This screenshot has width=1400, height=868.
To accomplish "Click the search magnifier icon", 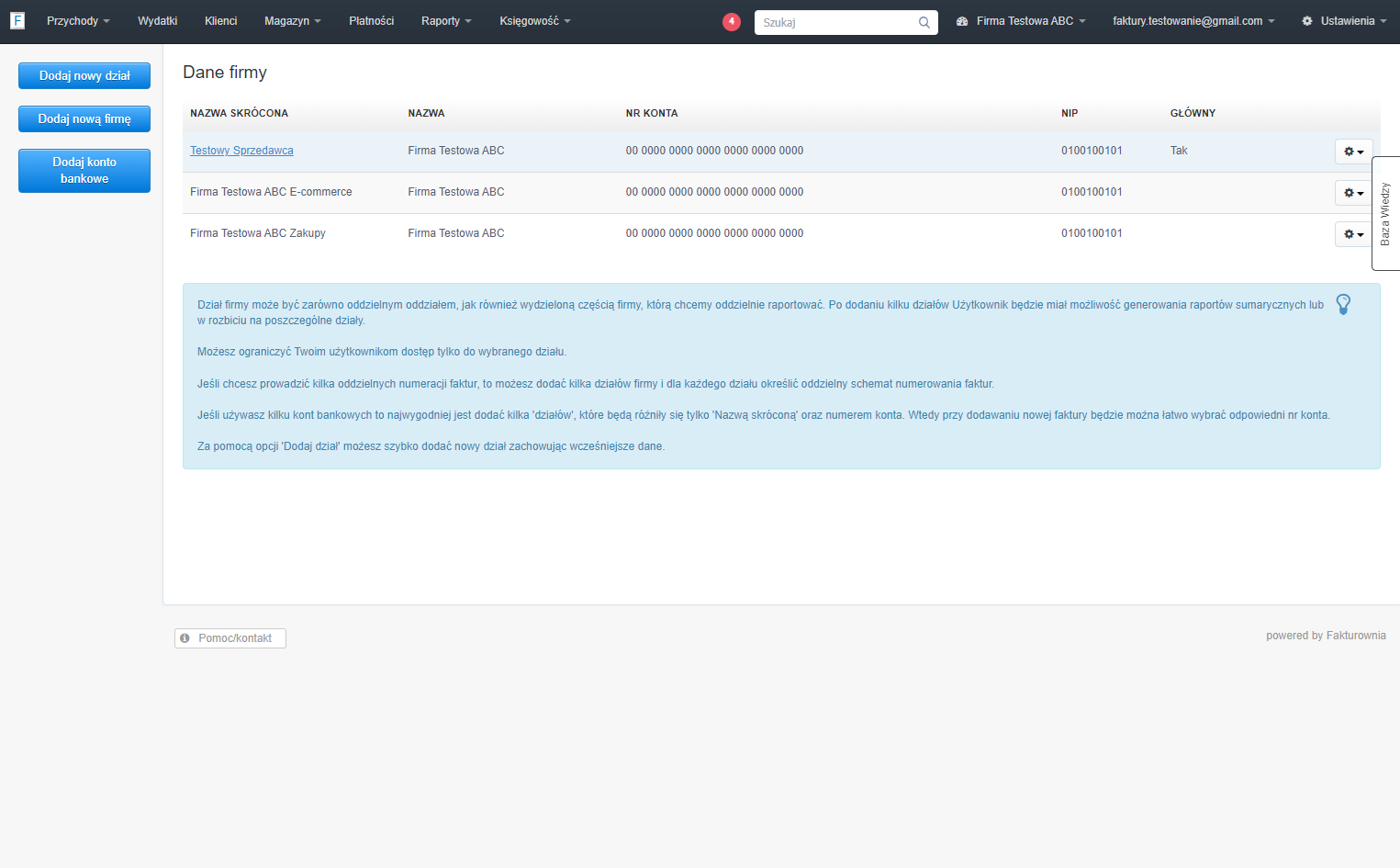I will pos(924,22).
